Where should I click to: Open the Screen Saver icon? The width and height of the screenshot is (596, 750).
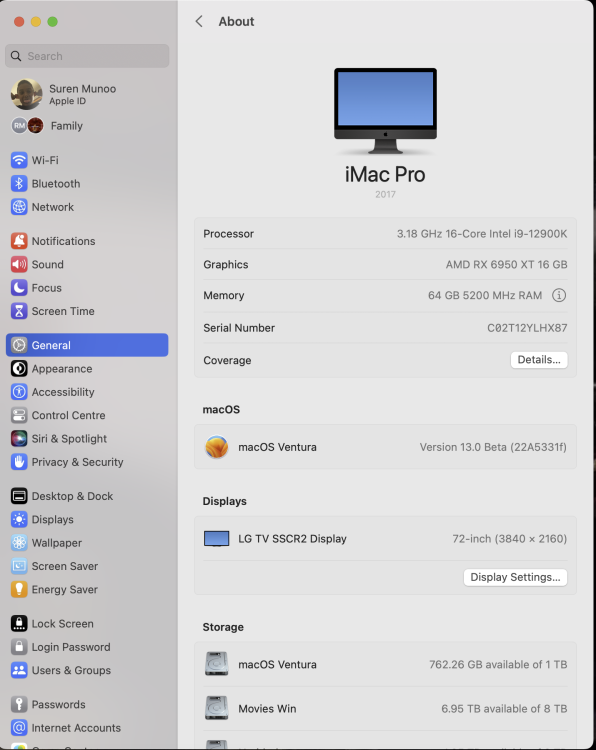[19, 566]
